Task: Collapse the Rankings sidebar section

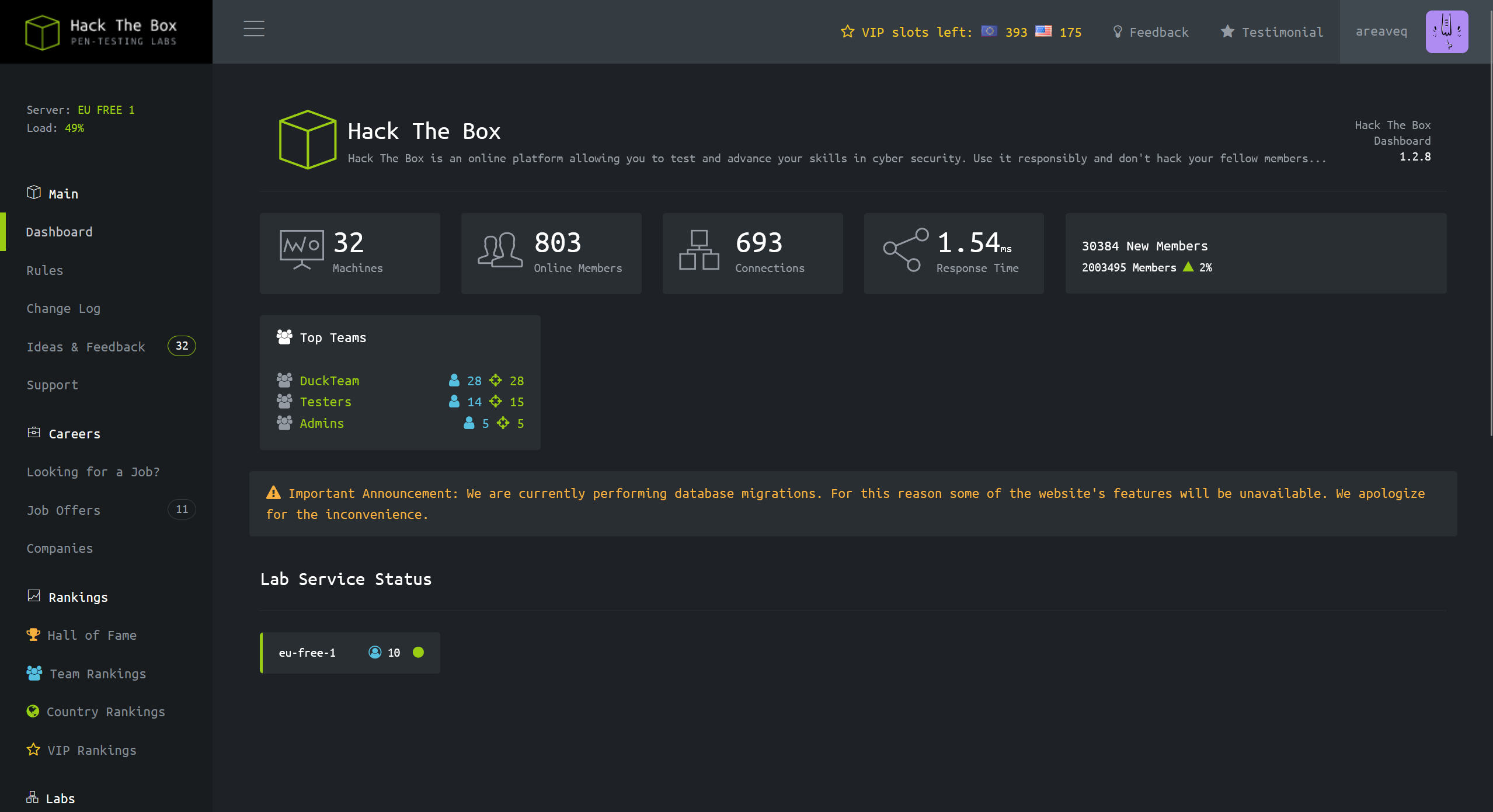Action: point(78,597)
